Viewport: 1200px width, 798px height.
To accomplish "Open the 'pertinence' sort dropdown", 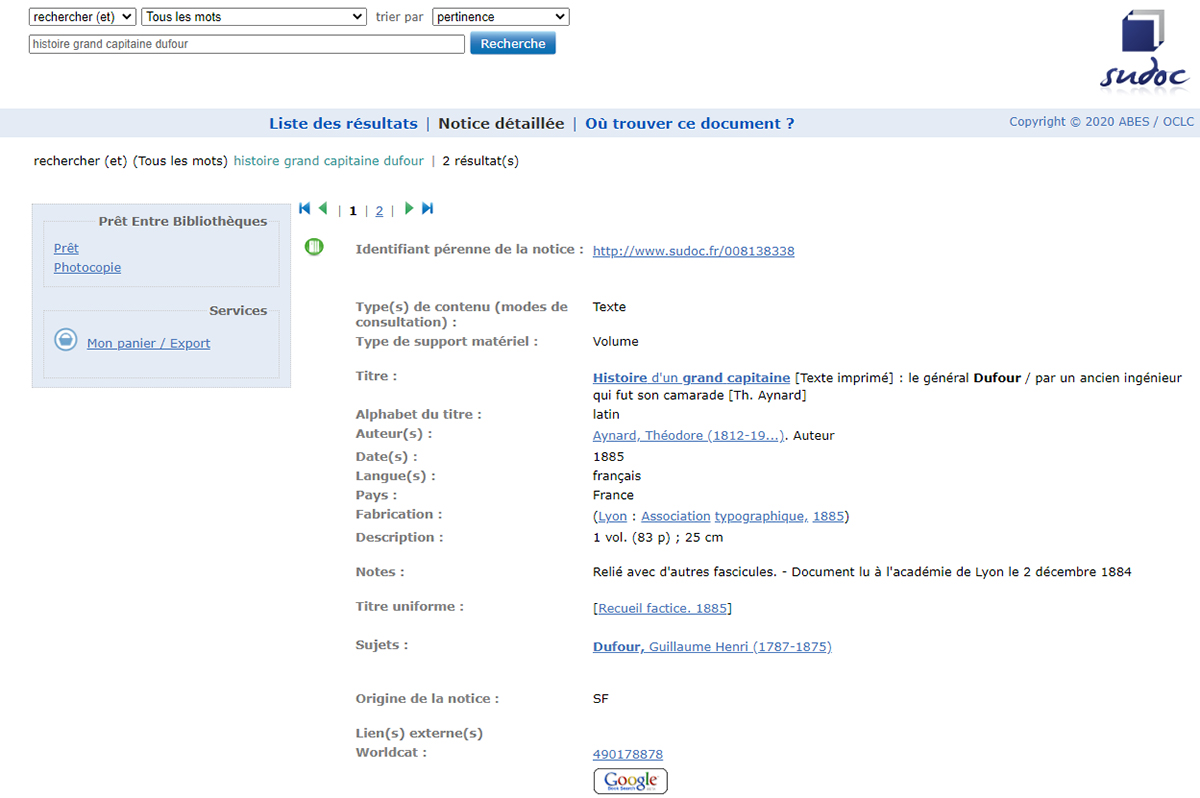I will (x=501, y=17).
